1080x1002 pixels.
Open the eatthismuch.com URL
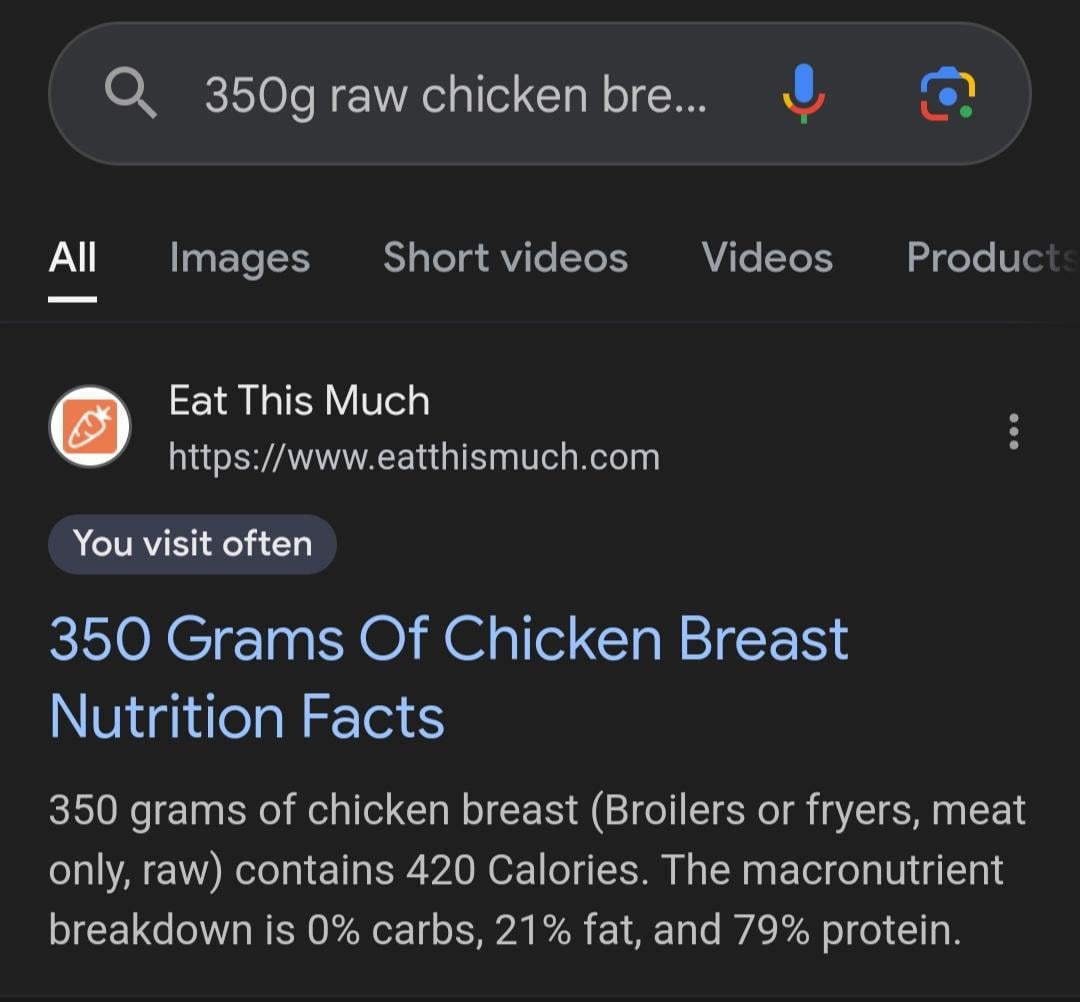(414, 457)
